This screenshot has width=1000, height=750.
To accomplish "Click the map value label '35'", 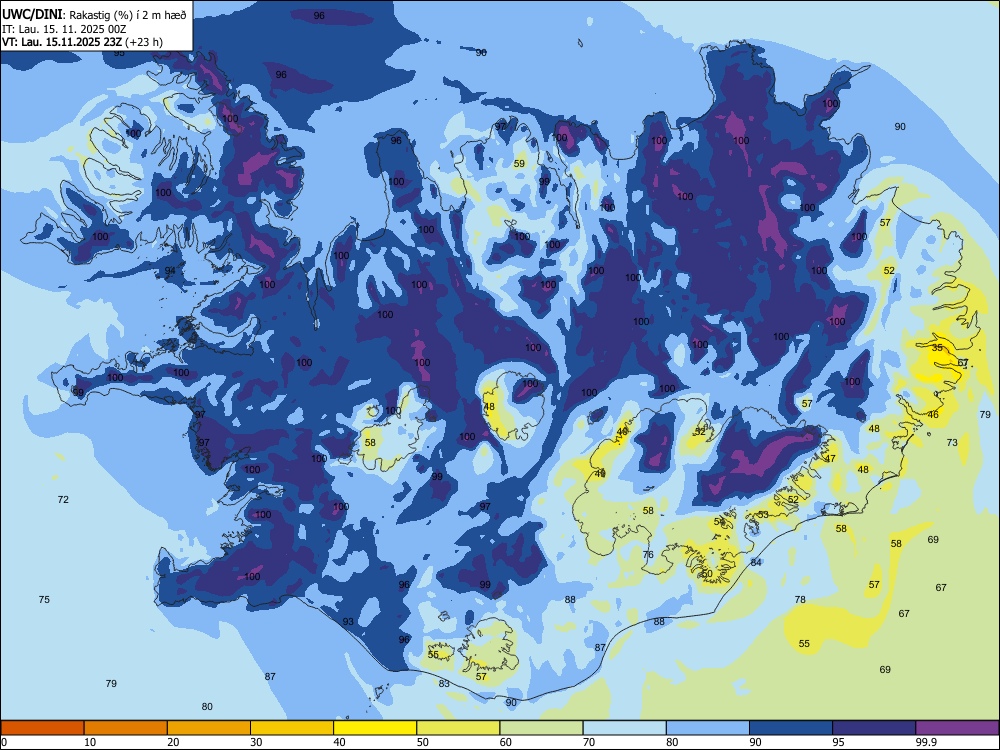I will click(x=937, y=348).
